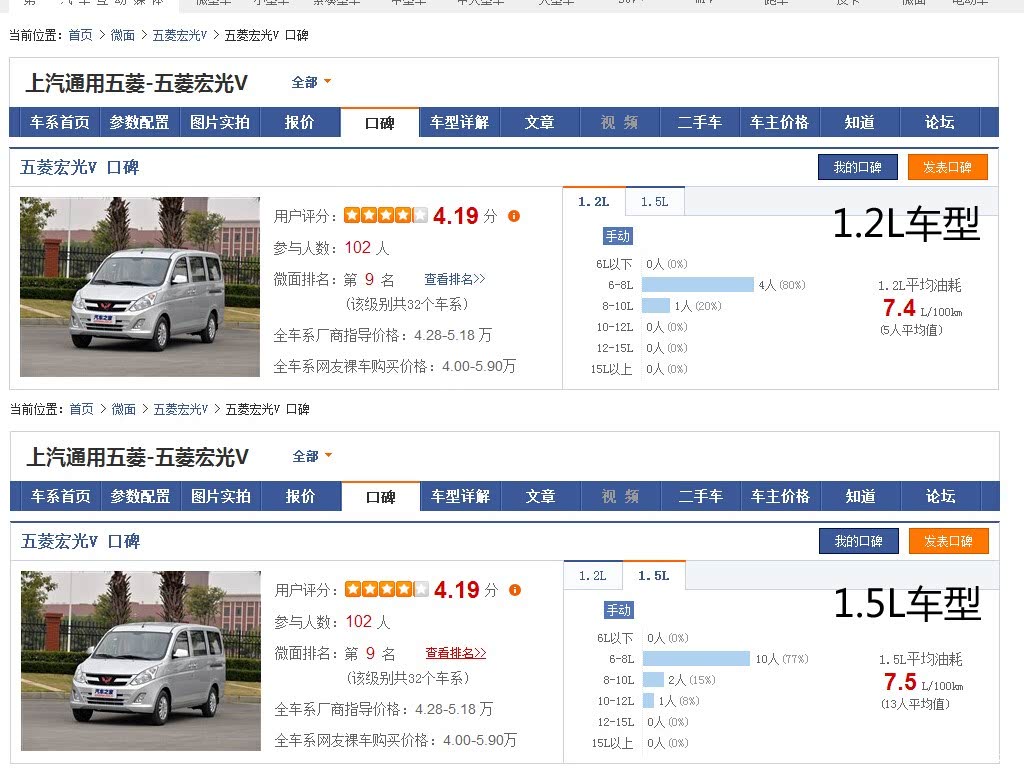Click the star rating icons in the 1.2L车型 section
The width and height of the screenshot is (1024, 768).
(386, 215)
